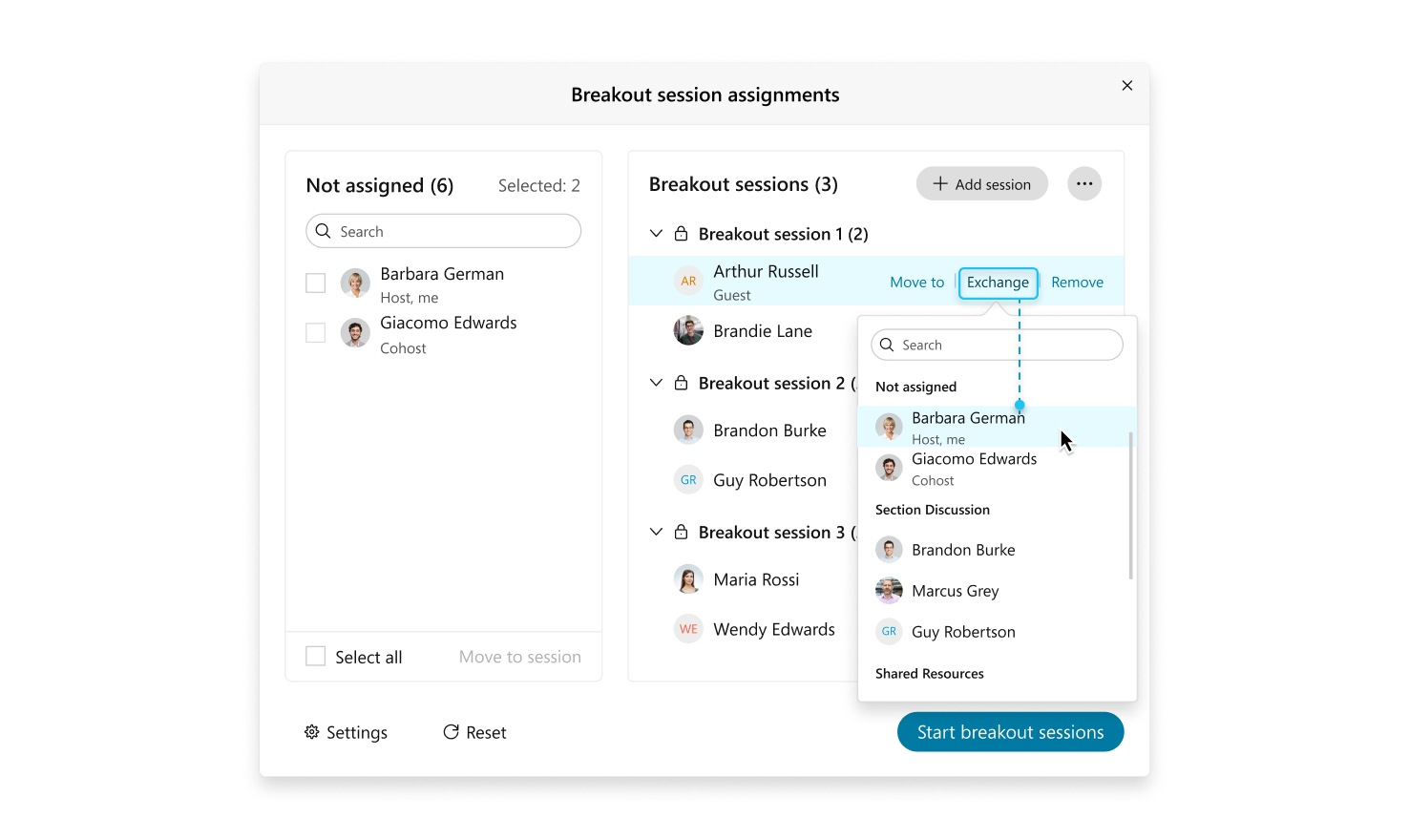Click the Start breakout sessions button
The width and height of the screenshot is (1409, 840).
click(x=1010, y=731)
